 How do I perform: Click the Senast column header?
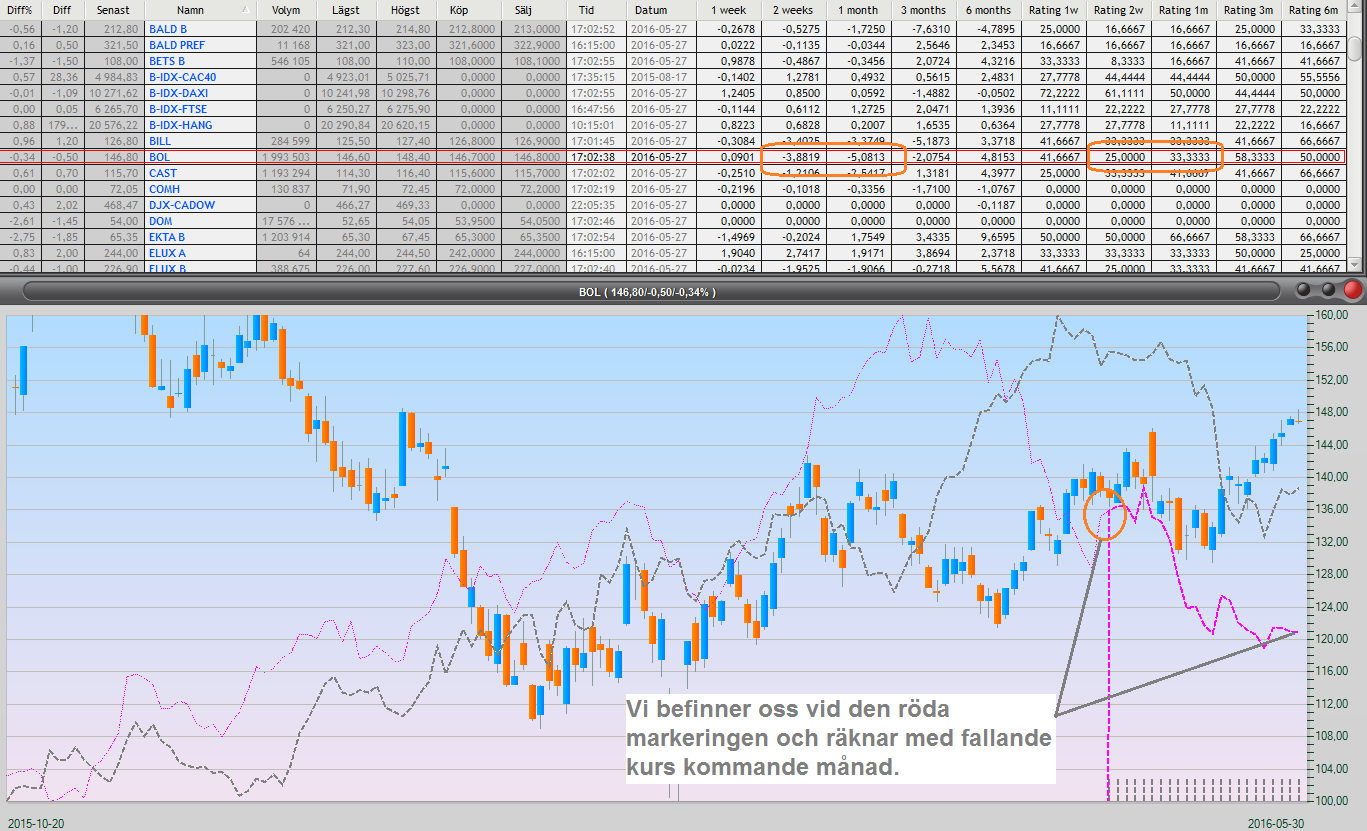pos(113,9)
